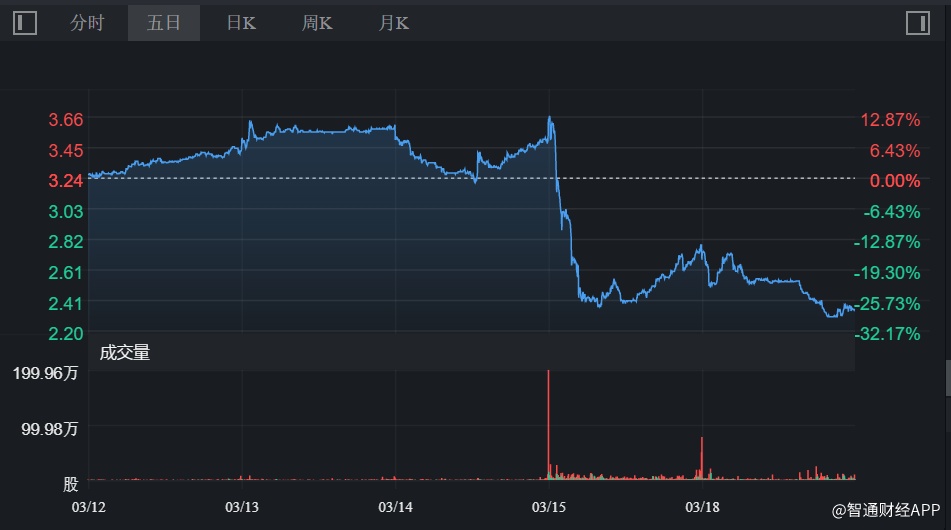
Task: Toggle the left sidebar panel icon
Action: pos(25,23)
